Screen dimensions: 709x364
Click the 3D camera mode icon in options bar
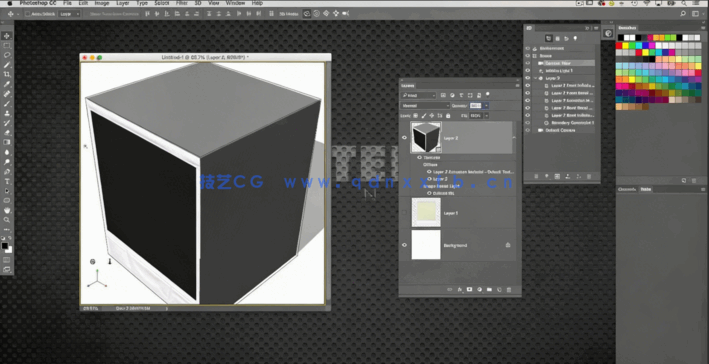pyautogui.click(x=346, y=14)
